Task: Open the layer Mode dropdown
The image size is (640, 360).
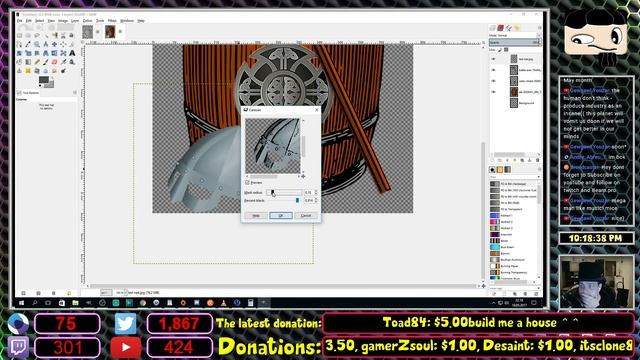Action: (x=514, y=36)
